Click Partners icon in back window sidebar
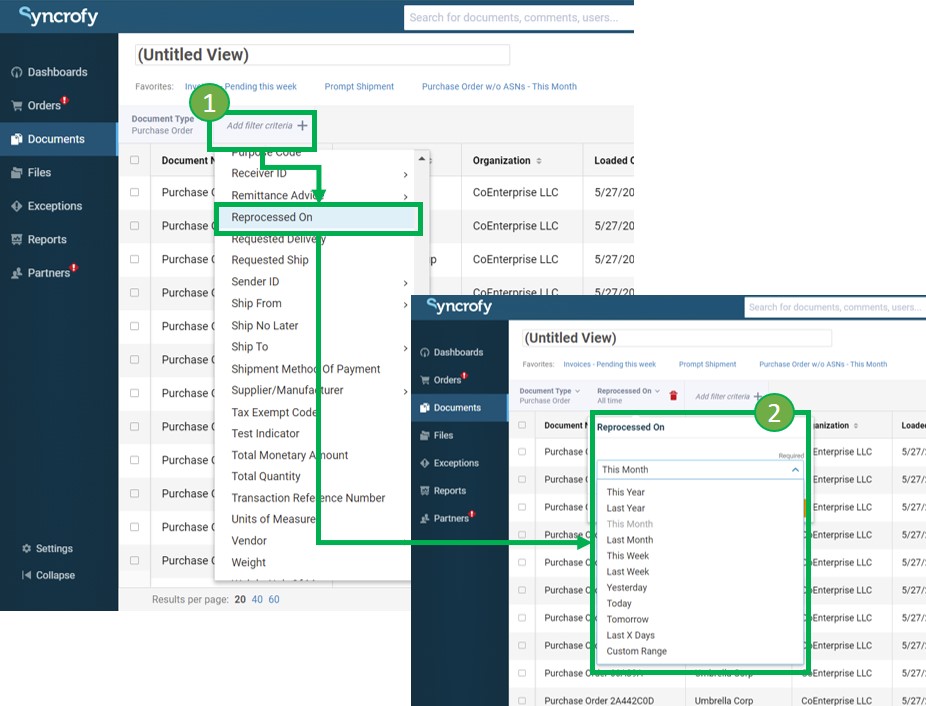Viewport: 926px width, 706px height. coord(17,273)
